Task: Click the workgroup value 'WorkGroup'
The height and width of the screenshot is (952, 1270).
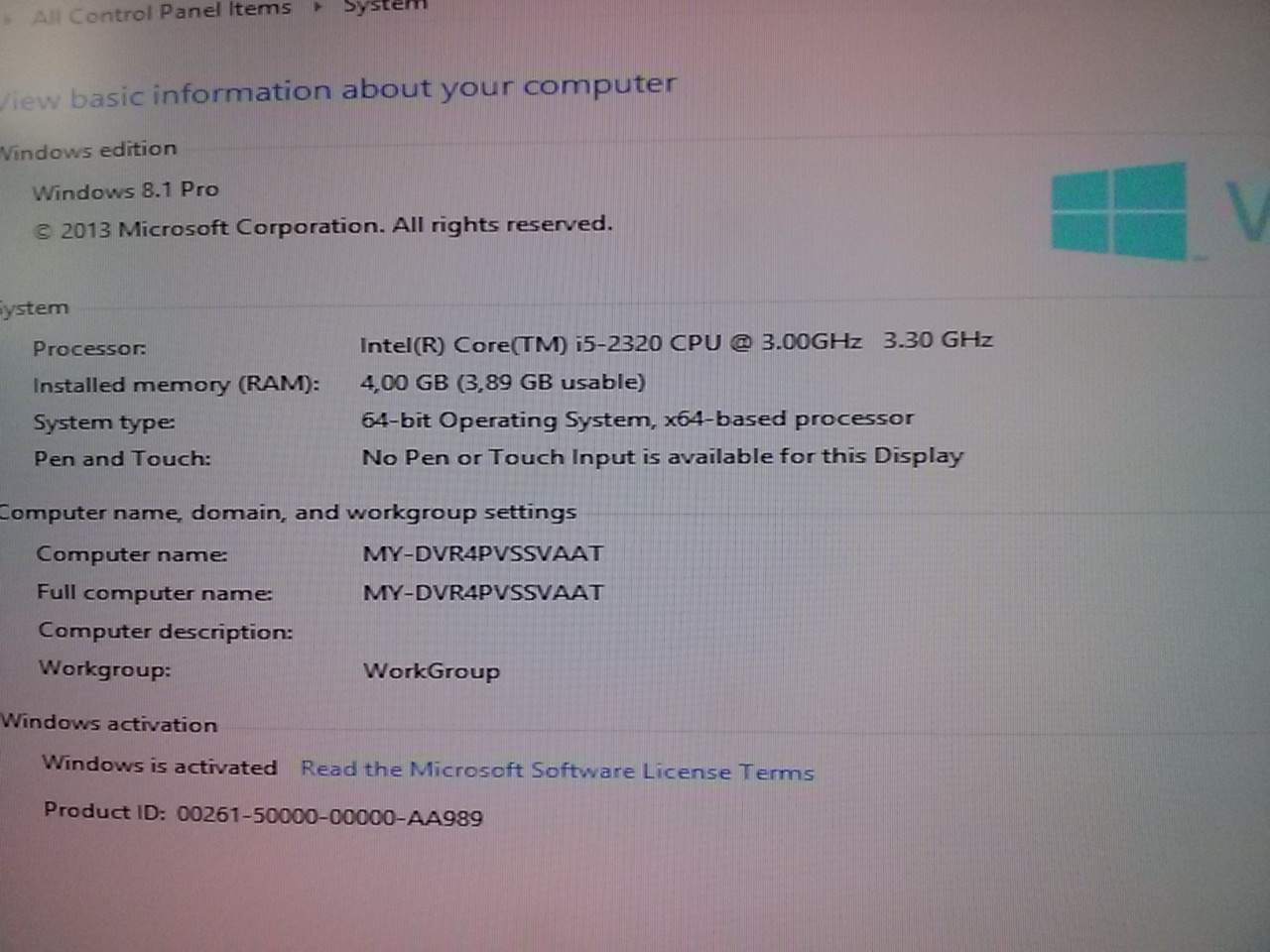Action: point(431,670)
